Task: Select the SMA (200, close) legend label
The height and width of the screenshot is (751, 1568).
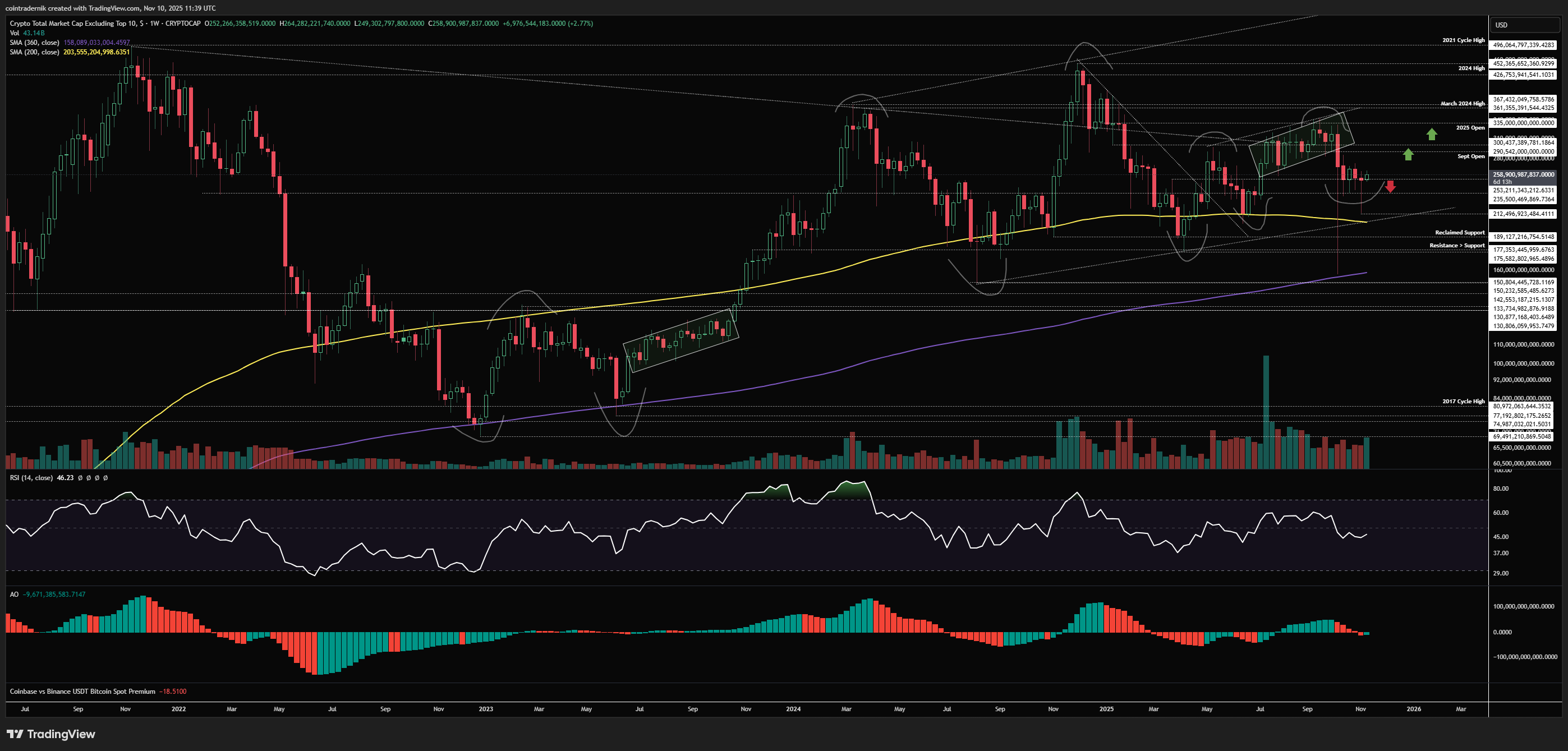Action: point(35,52)
